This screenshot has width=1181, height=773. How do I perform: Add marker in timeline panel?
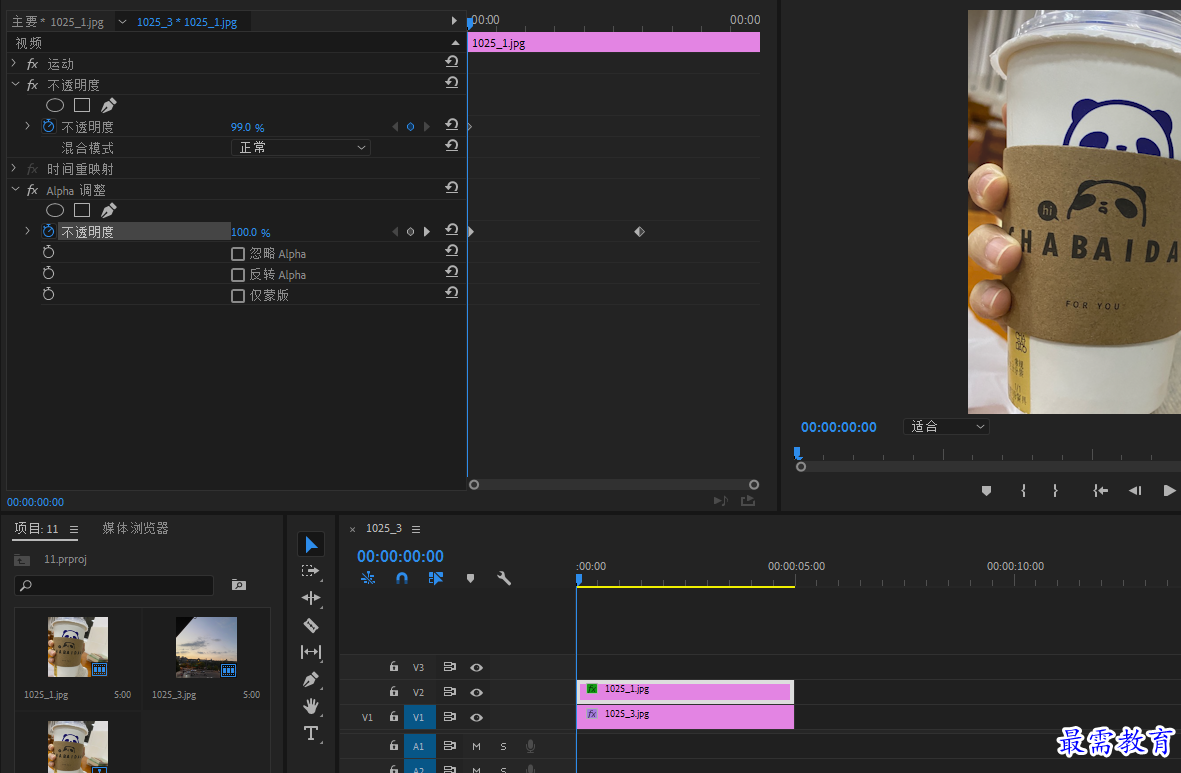pos(470,579)
